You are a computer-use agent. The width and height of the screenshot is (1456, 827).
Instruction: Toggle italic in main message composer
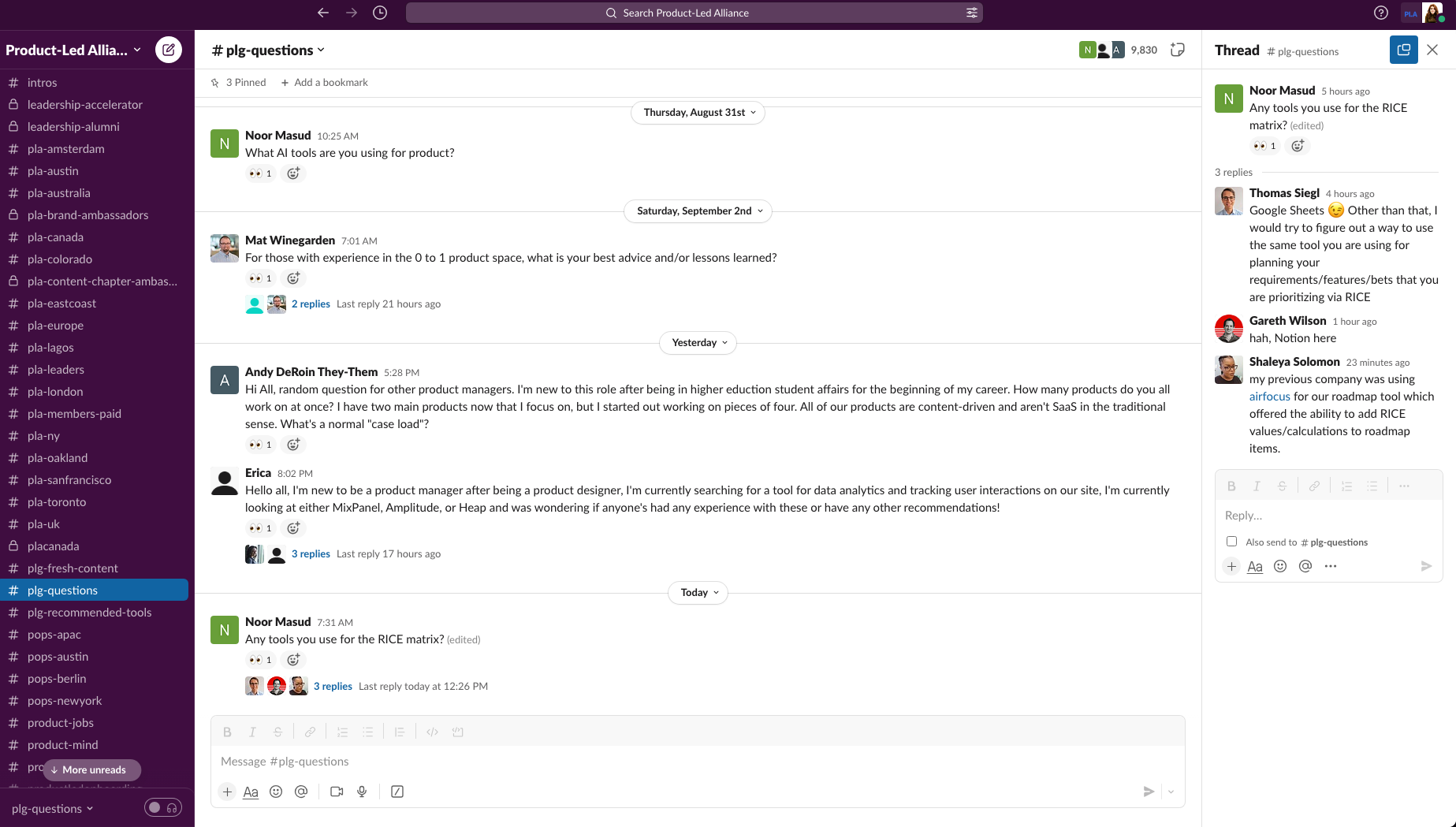252,732
